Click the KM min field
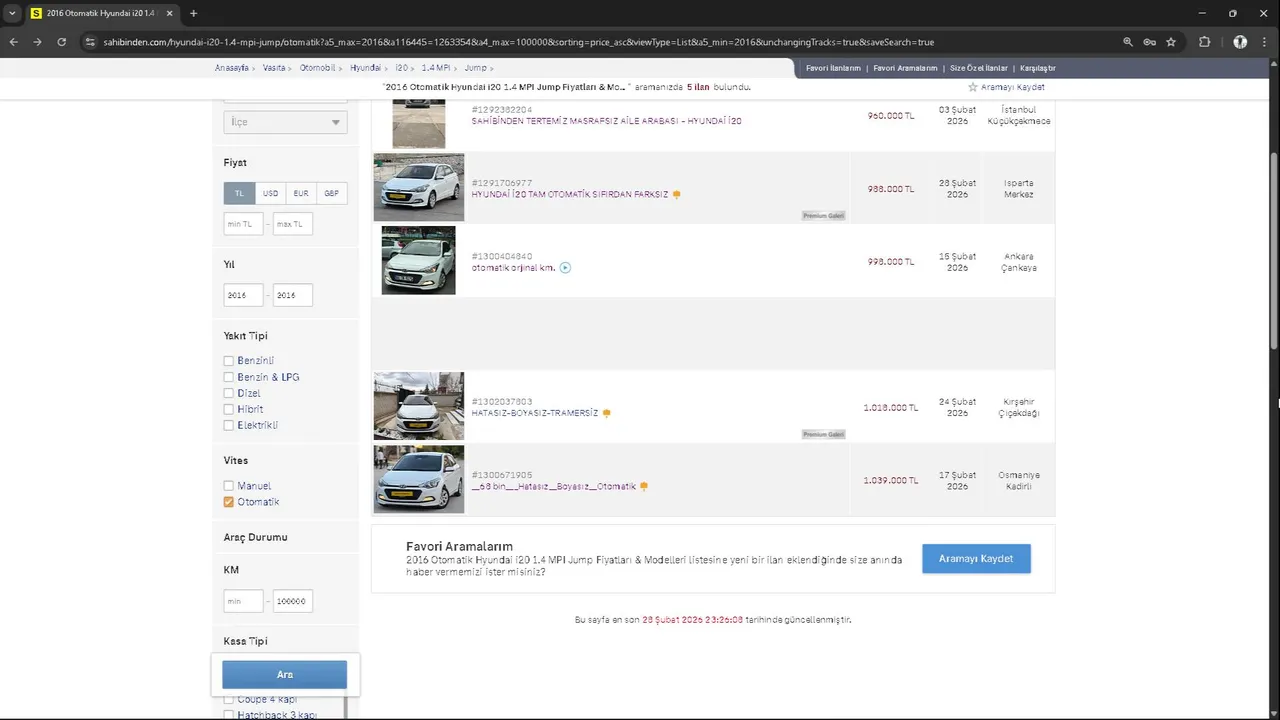This screenshot has height=720, width=1280. coord(243,601)
